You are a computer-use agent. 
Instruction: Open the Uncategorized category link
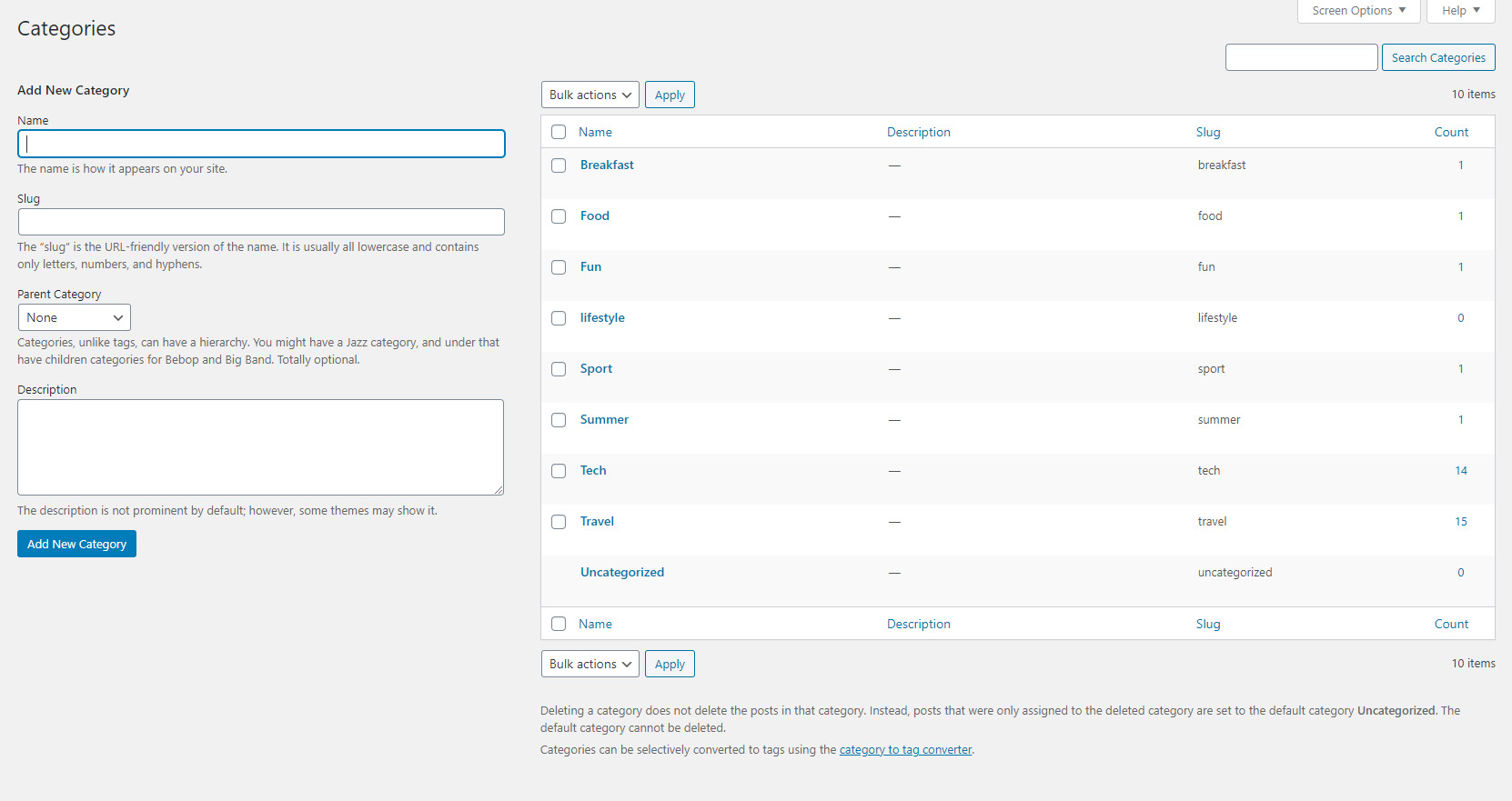pos(622,572)
